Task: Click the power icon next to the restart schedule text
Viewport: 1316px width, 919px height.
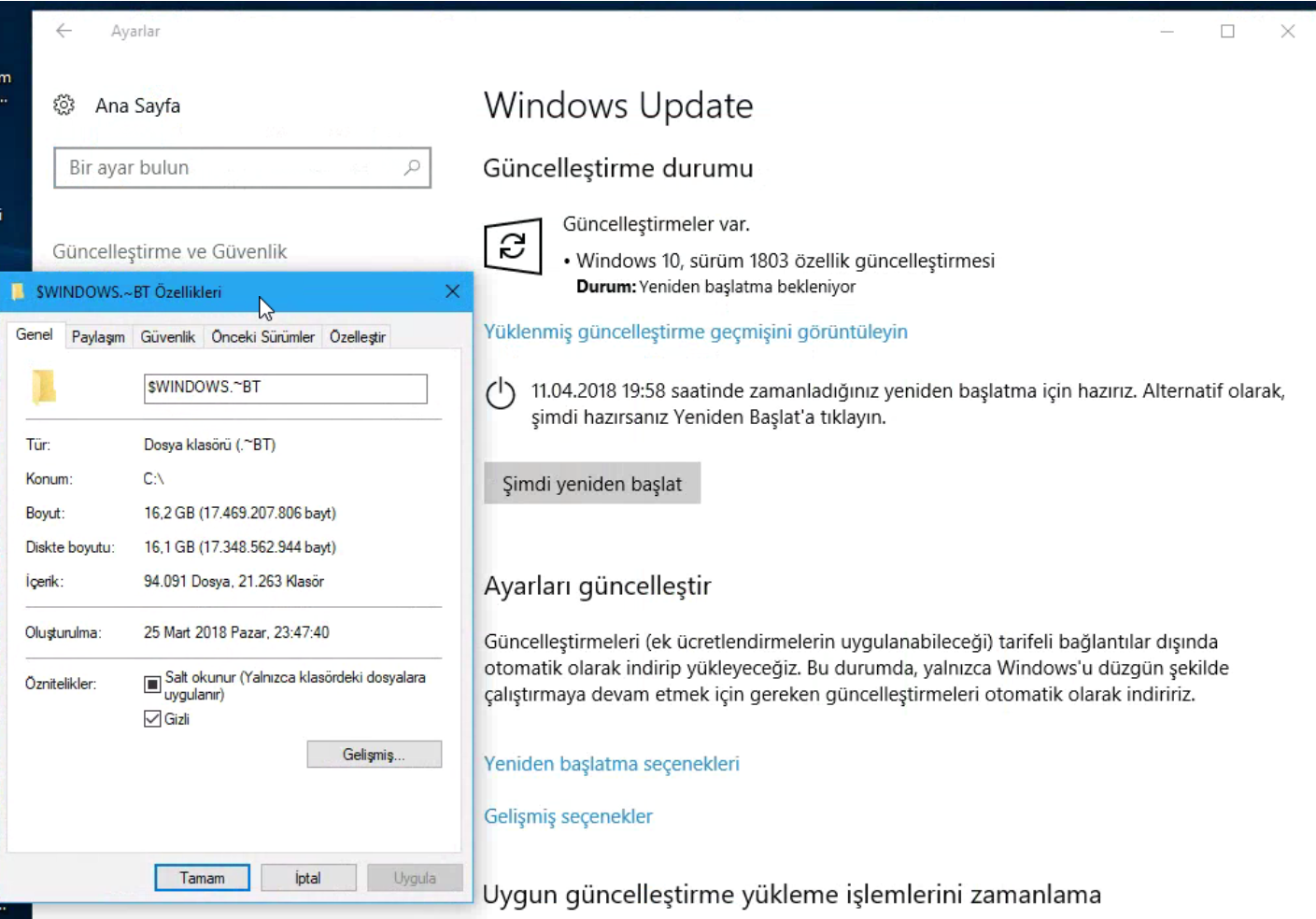Action: [501, 393]
